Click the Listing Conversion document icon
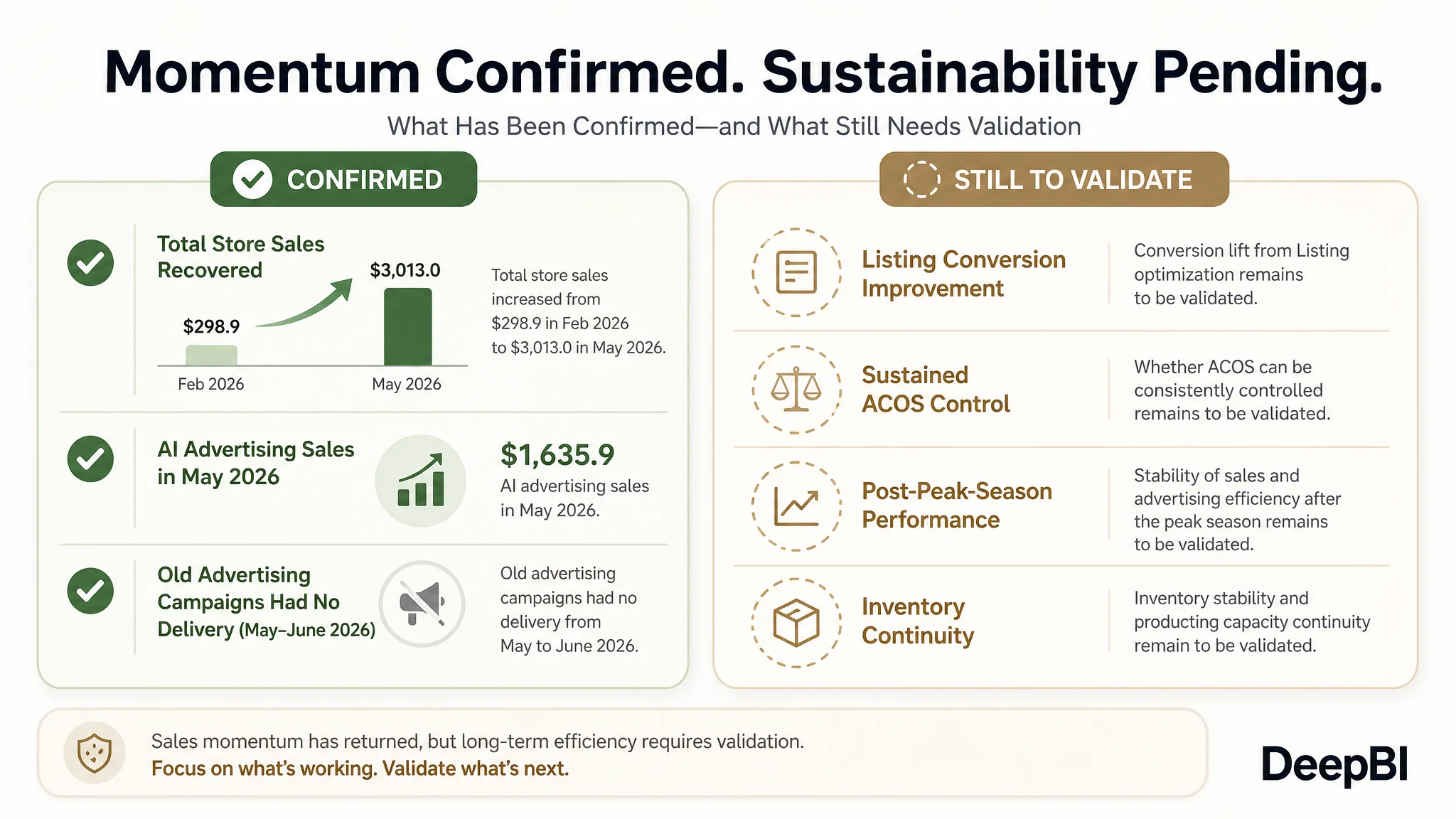The width and height of the screenshot is (1456, 819). [796, 272]
